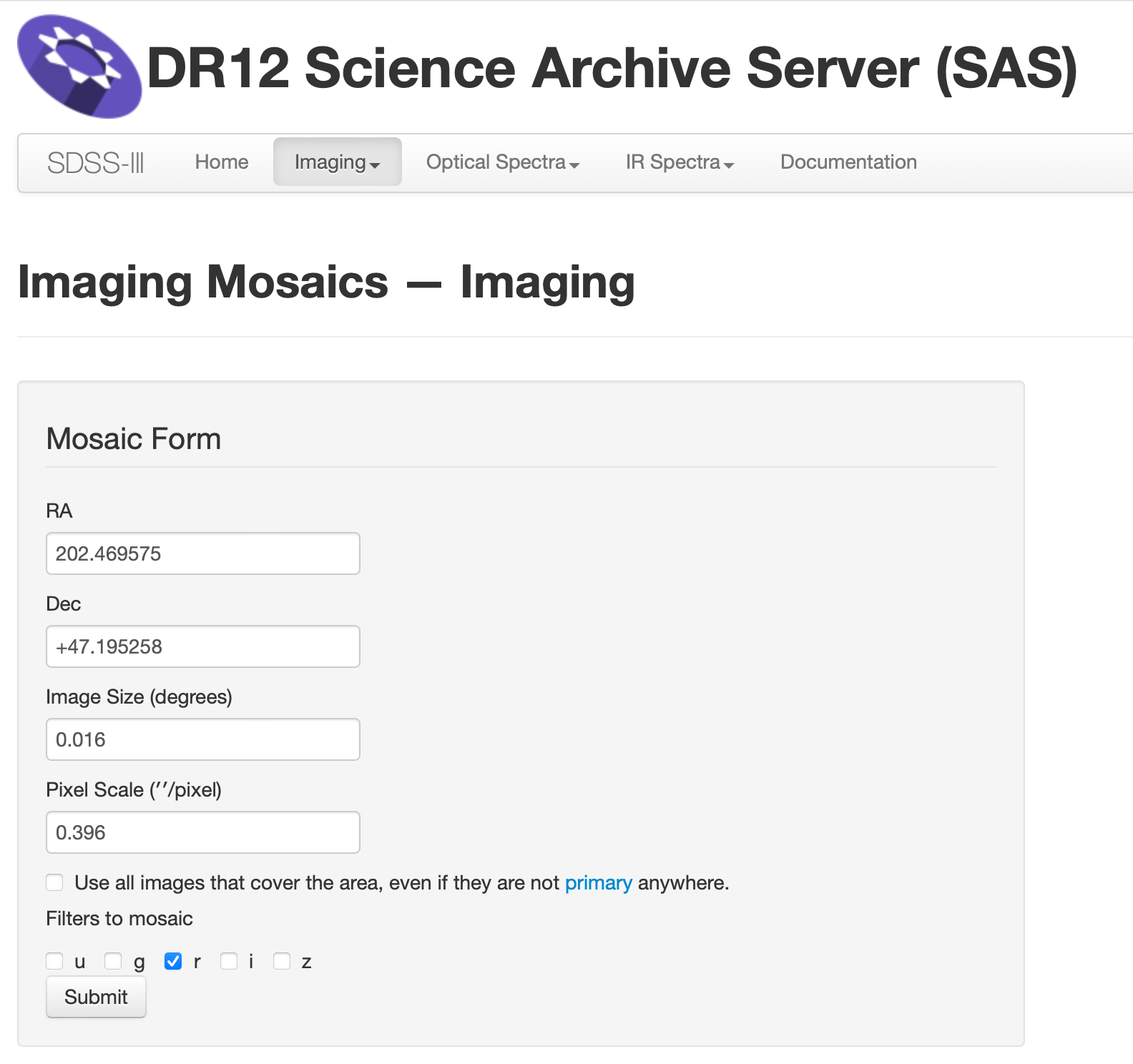The image size is (1133, 1064).
Task: Click the DR12 Science Archive Server heading
Action: [x=612, y=69]
